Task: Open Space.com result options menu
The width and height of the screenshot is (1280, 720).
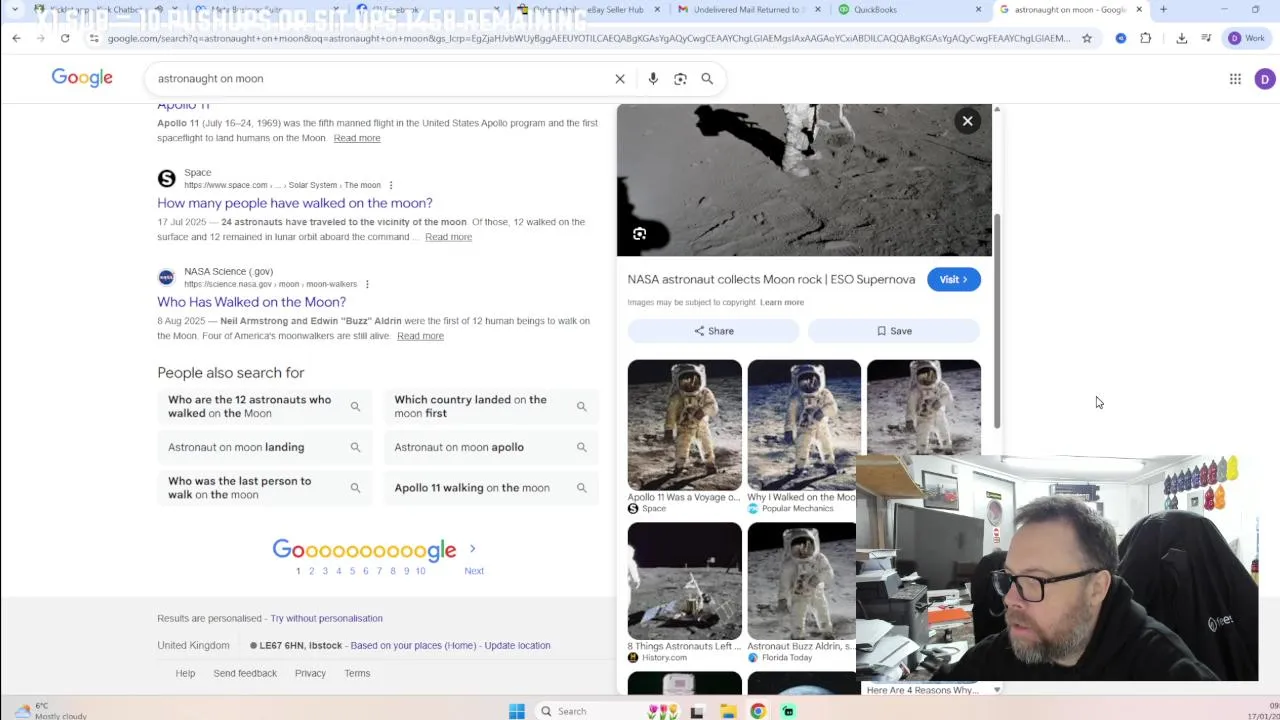Action: point(390,185)
